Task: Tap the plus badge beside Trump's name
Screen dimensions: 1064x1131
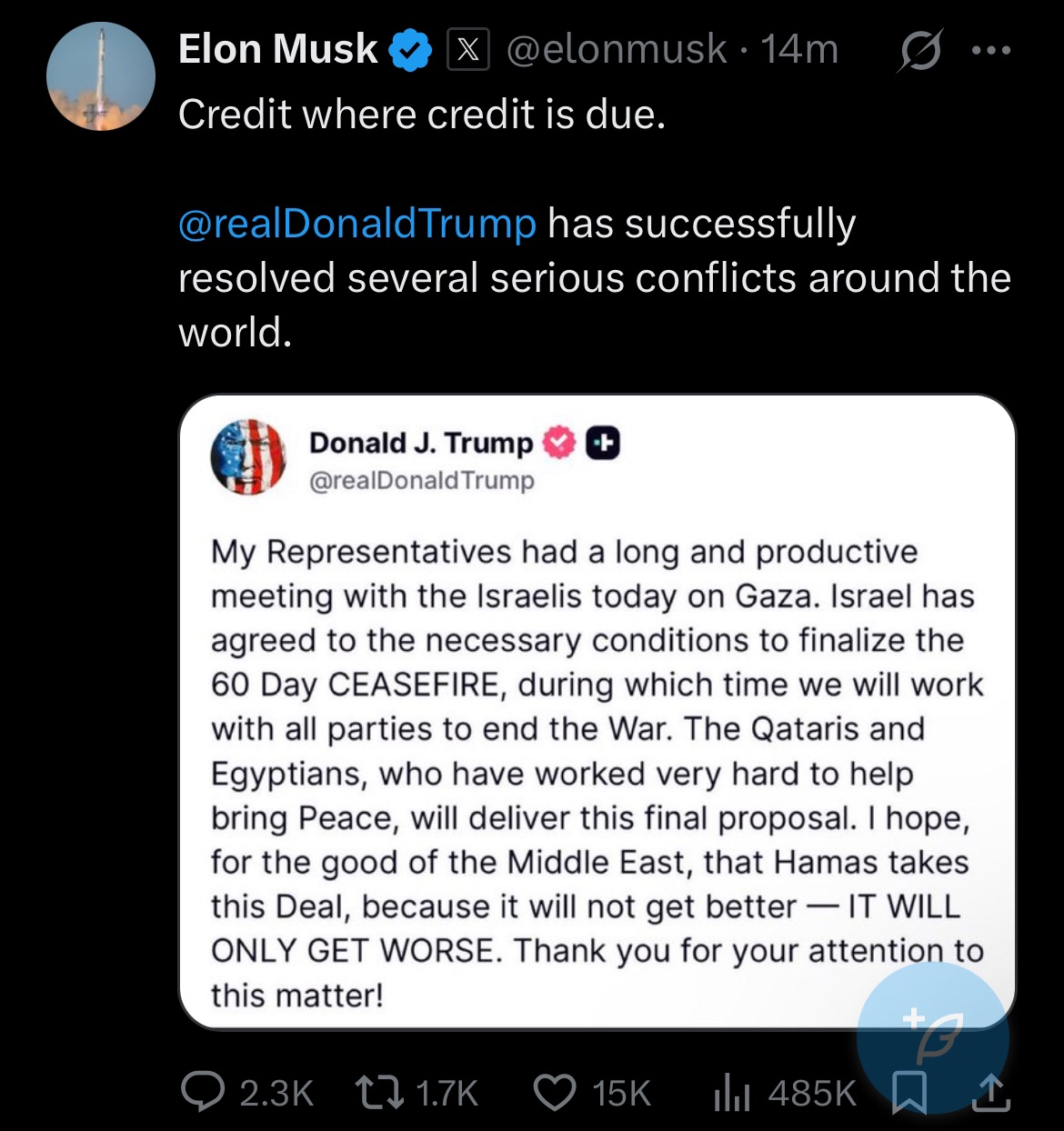Action: (602, 444)
